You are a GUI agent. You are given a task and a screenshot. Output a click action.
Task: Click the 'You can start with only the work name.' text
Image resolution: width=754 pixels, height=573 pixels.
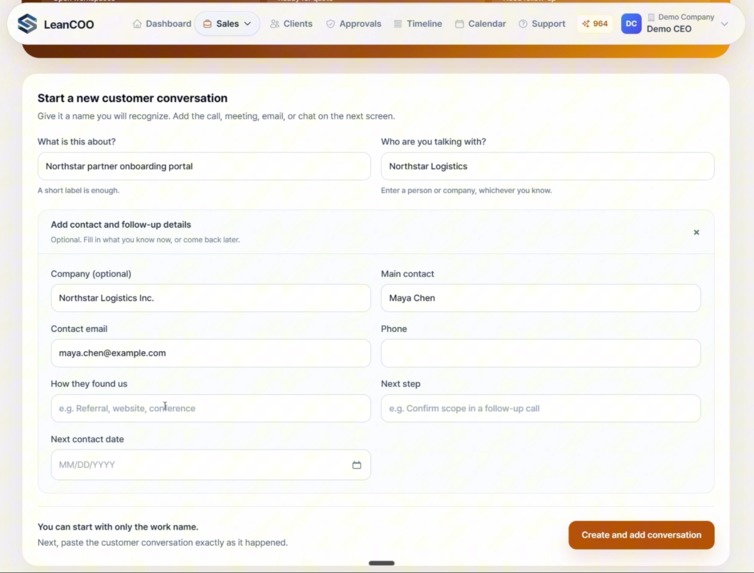118,527
